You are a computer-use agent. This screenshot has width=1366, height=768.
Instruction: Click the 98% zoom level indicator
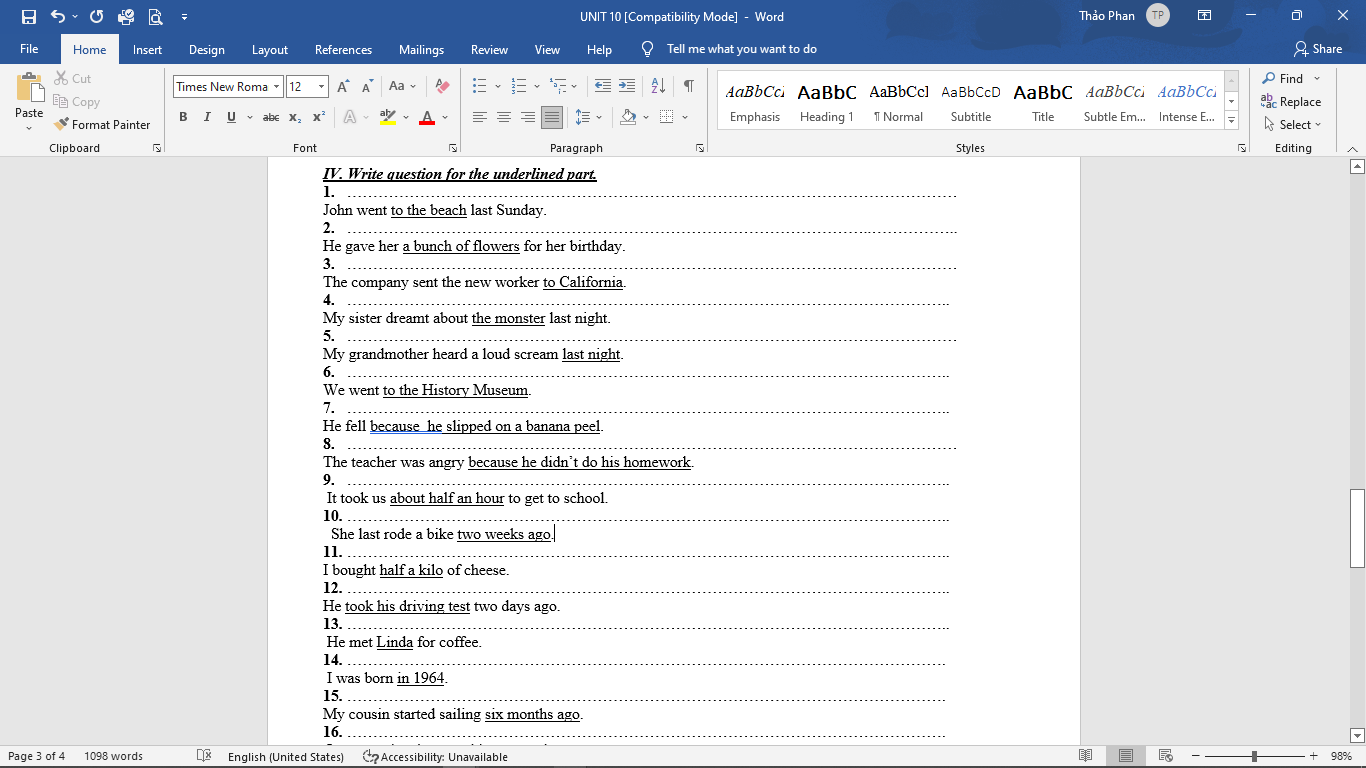pyautogui.click(x=1341, y=757)
